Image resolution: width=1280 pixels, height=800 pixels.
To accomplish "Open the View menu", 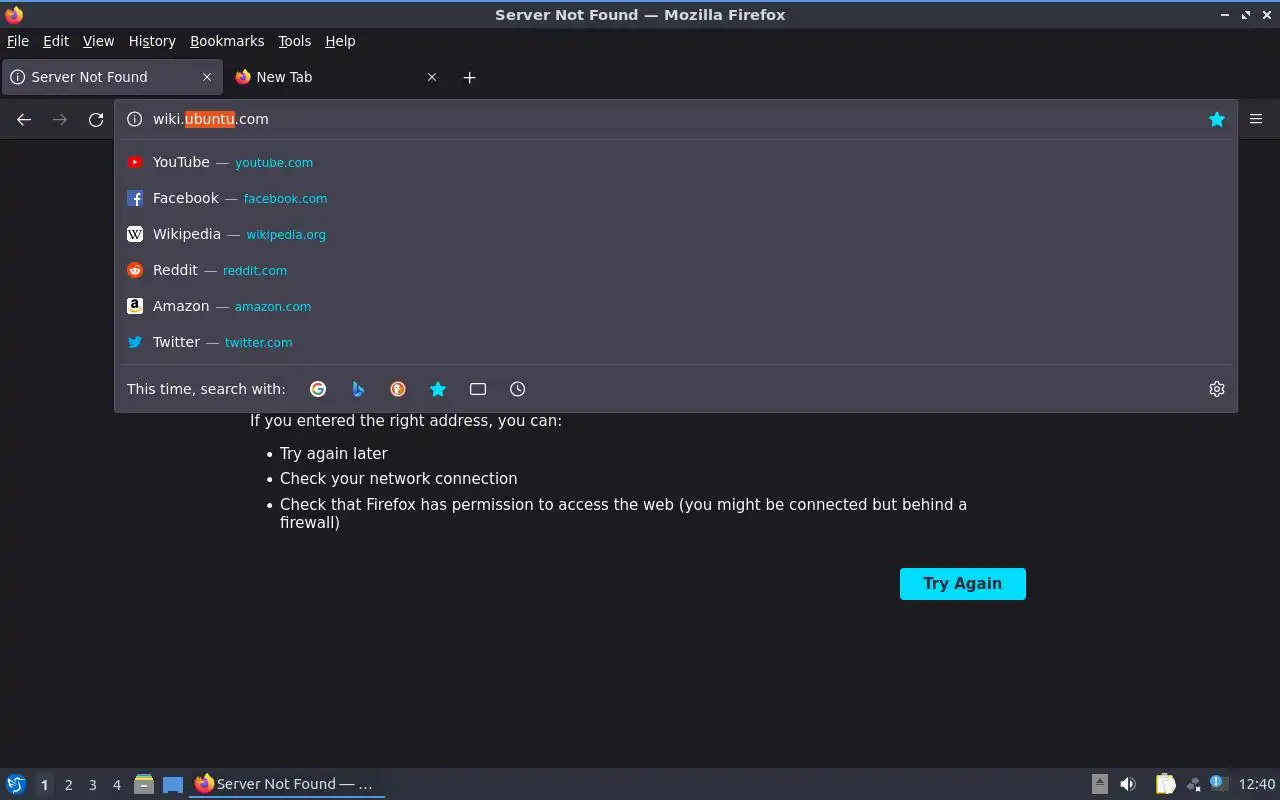I will coord(98,41).
